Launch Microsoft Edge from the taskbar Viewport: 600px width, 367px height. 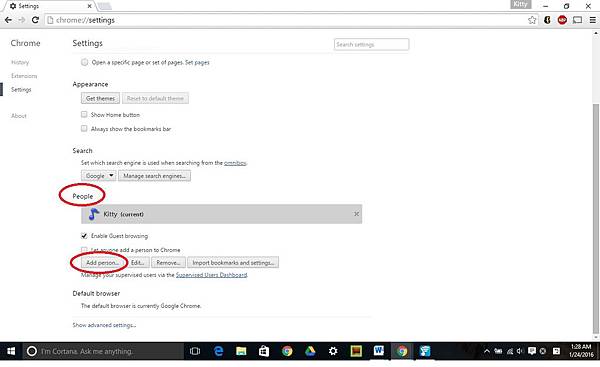[218, 351]
